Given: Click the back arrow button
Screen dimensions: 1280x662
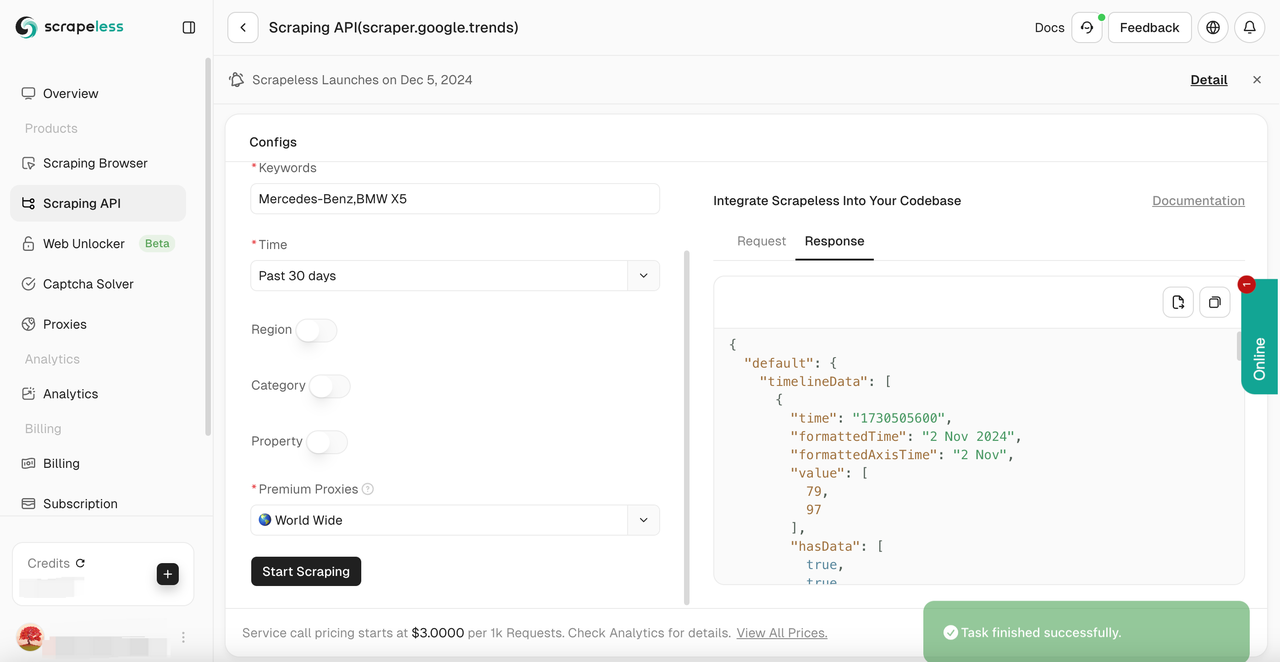Looking at the screenshot, I should coord(243,28).
